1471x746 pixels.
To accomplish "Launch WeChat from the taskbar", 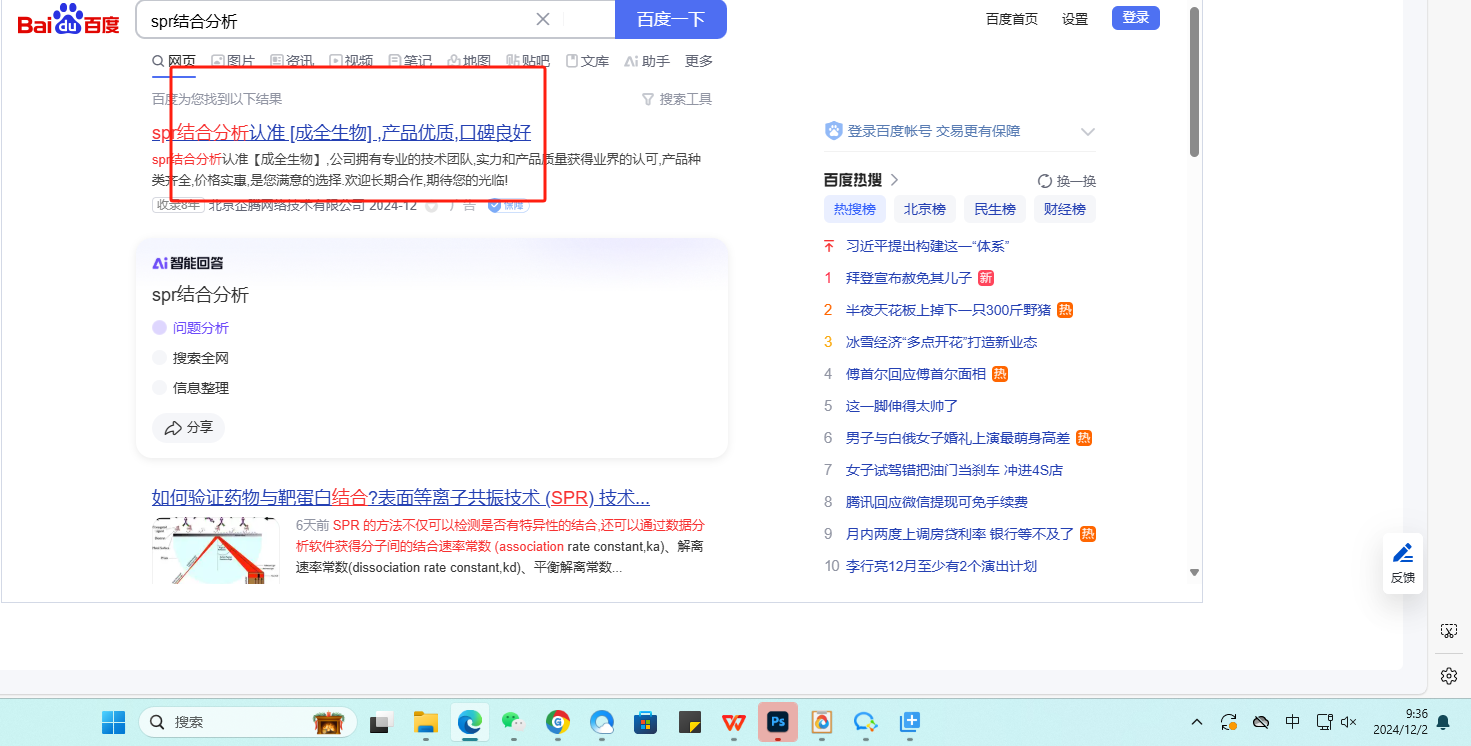I will coord(512,722).
